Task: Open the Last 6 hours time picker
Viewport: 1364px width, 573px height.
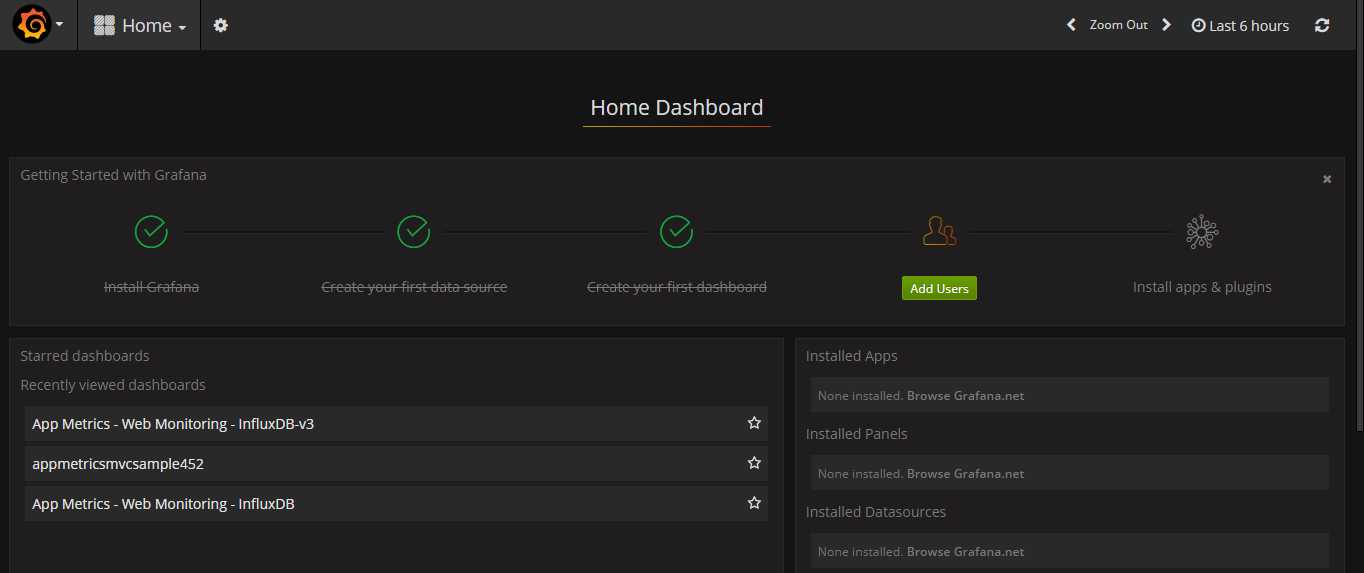Action: [1240, 26]
